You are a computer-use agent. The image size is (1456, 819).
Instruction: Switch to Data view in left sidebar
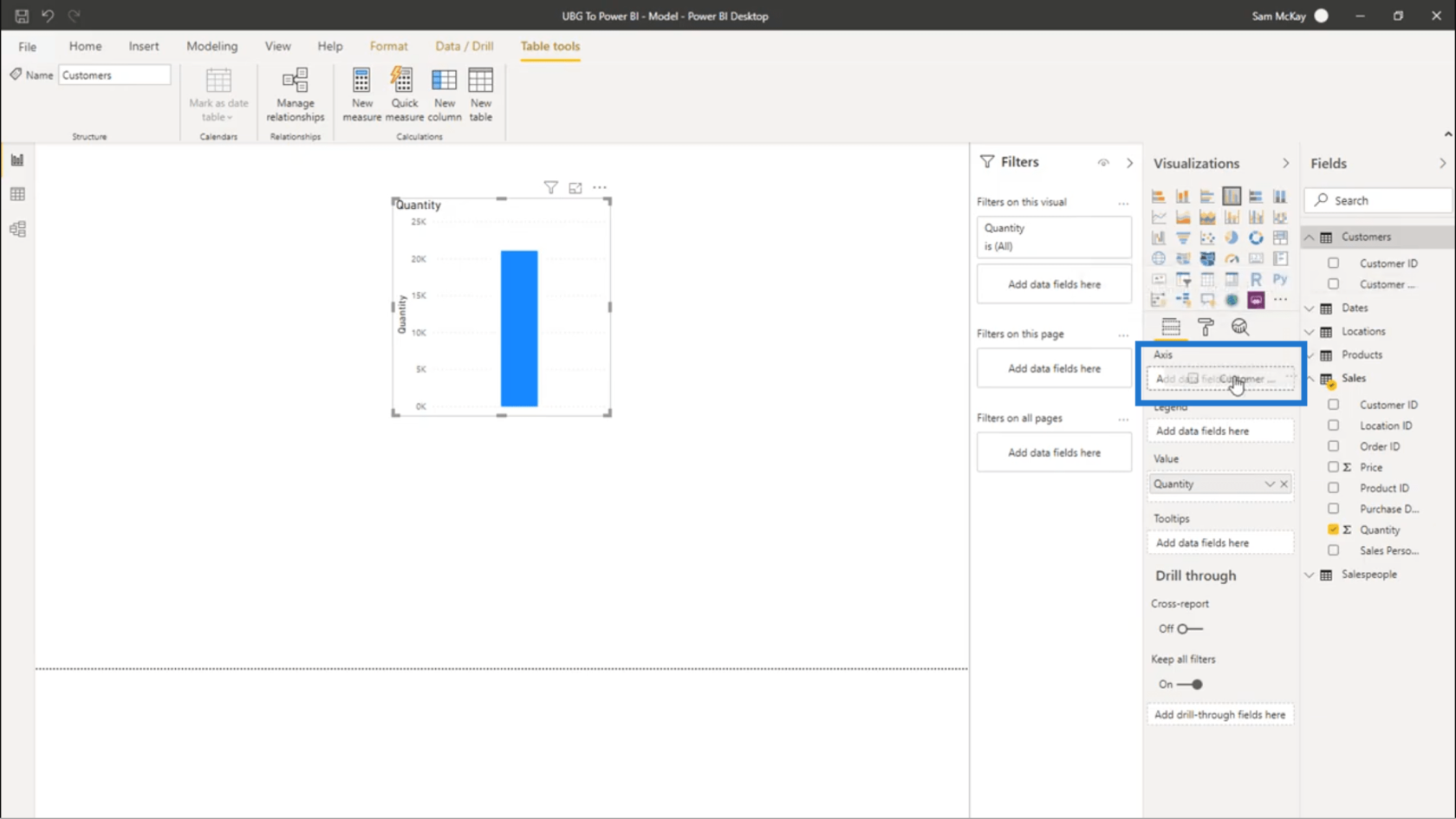17,194
